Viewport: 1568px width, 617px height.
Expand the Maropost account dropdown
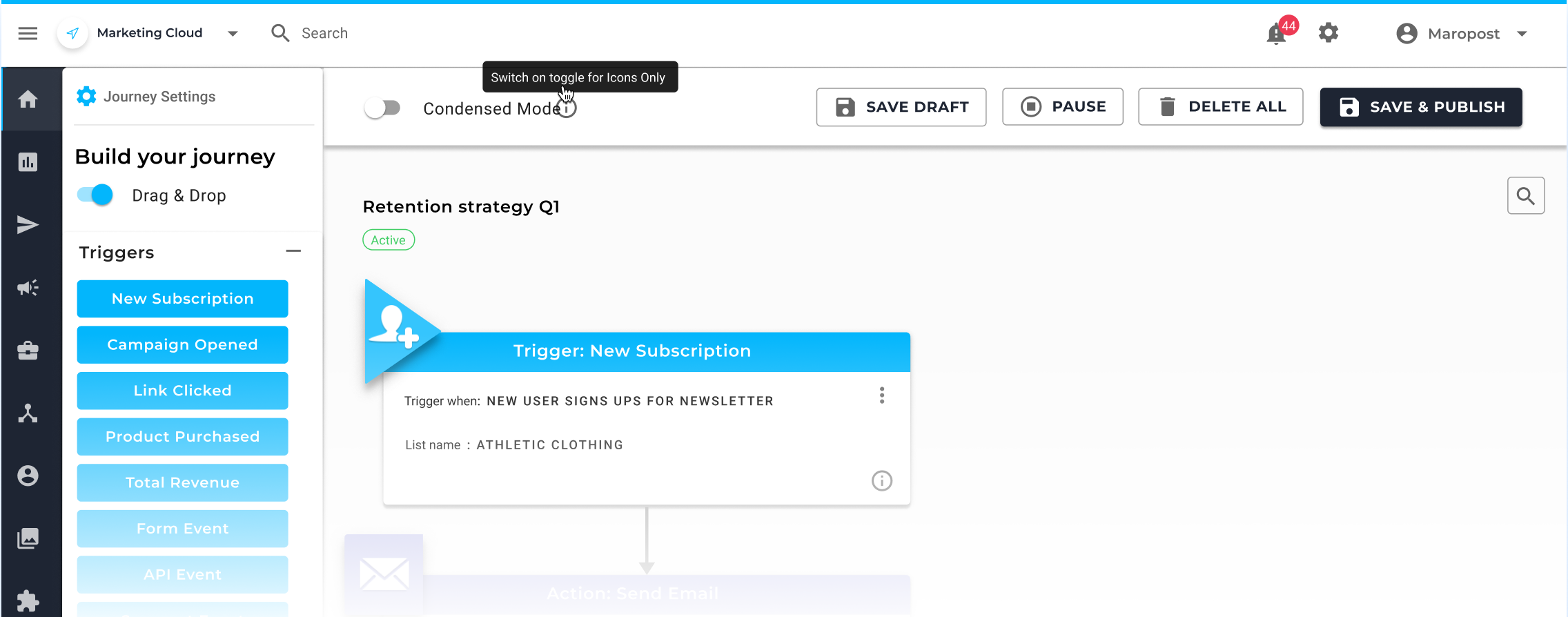(1522, 34)
